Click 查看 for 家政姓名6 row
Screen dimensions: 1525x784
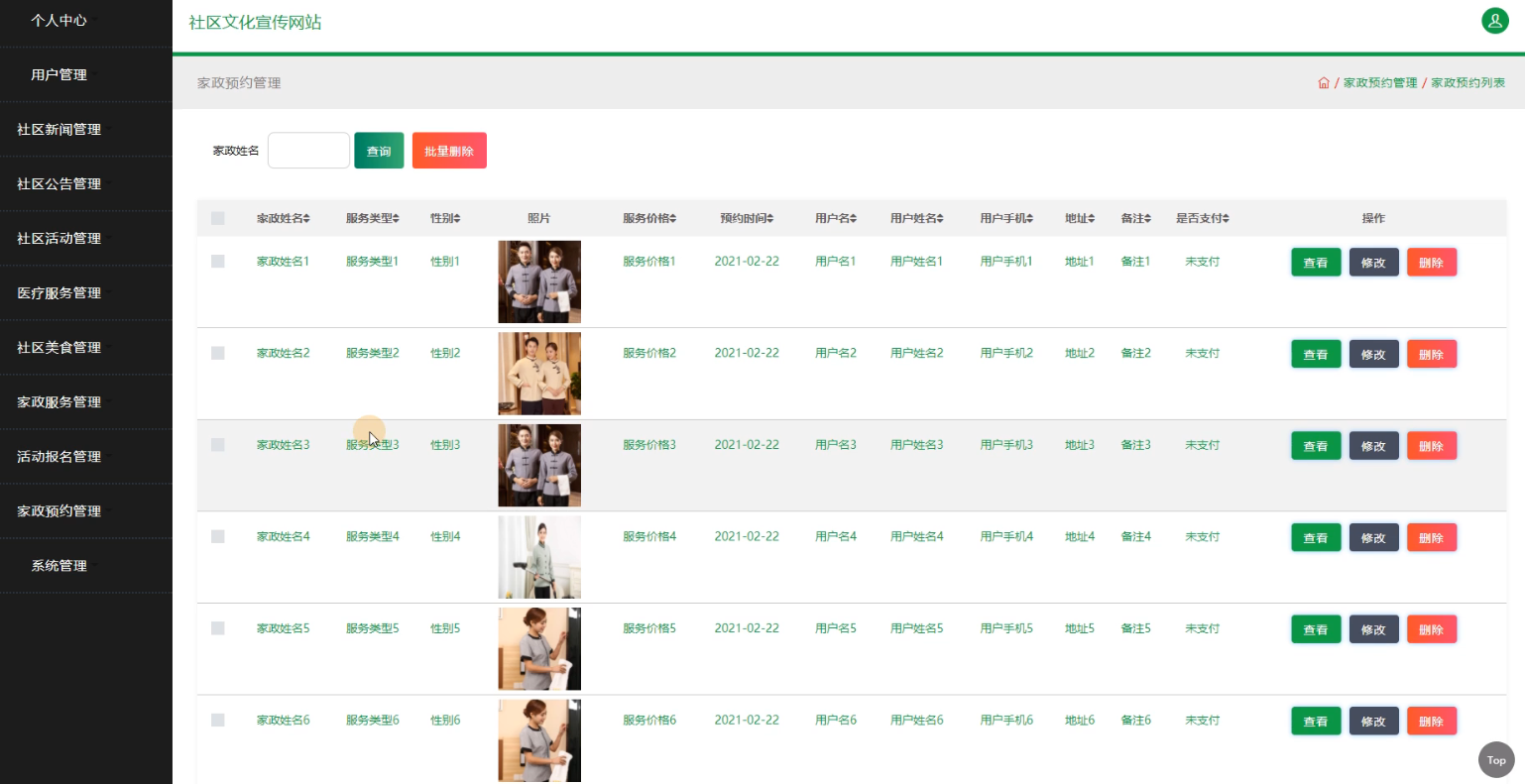[1316, 721]
